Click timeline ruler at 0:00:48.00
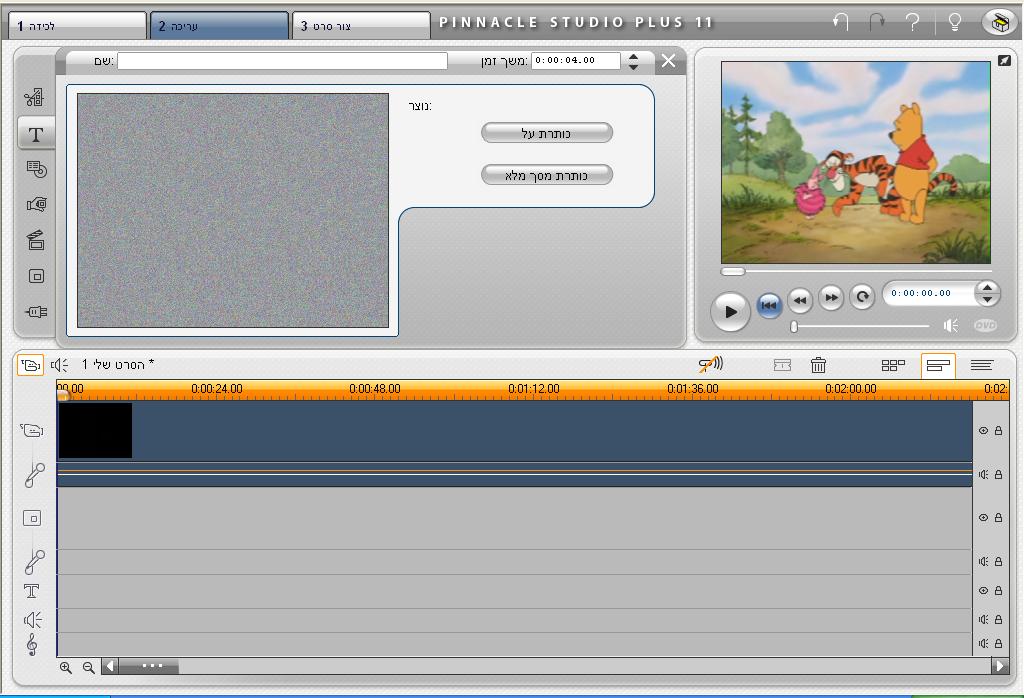Viewport: 1024px width, 698px height. click(x=375, y=389)
